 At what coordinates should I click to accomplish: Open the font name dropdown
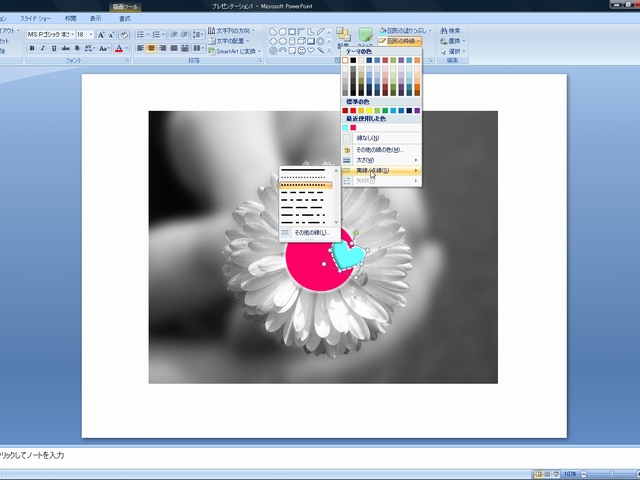click(x=71, y=34)
